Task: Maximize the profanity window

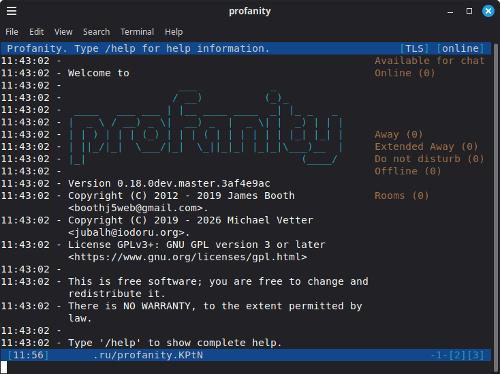Action: [469, 11]
